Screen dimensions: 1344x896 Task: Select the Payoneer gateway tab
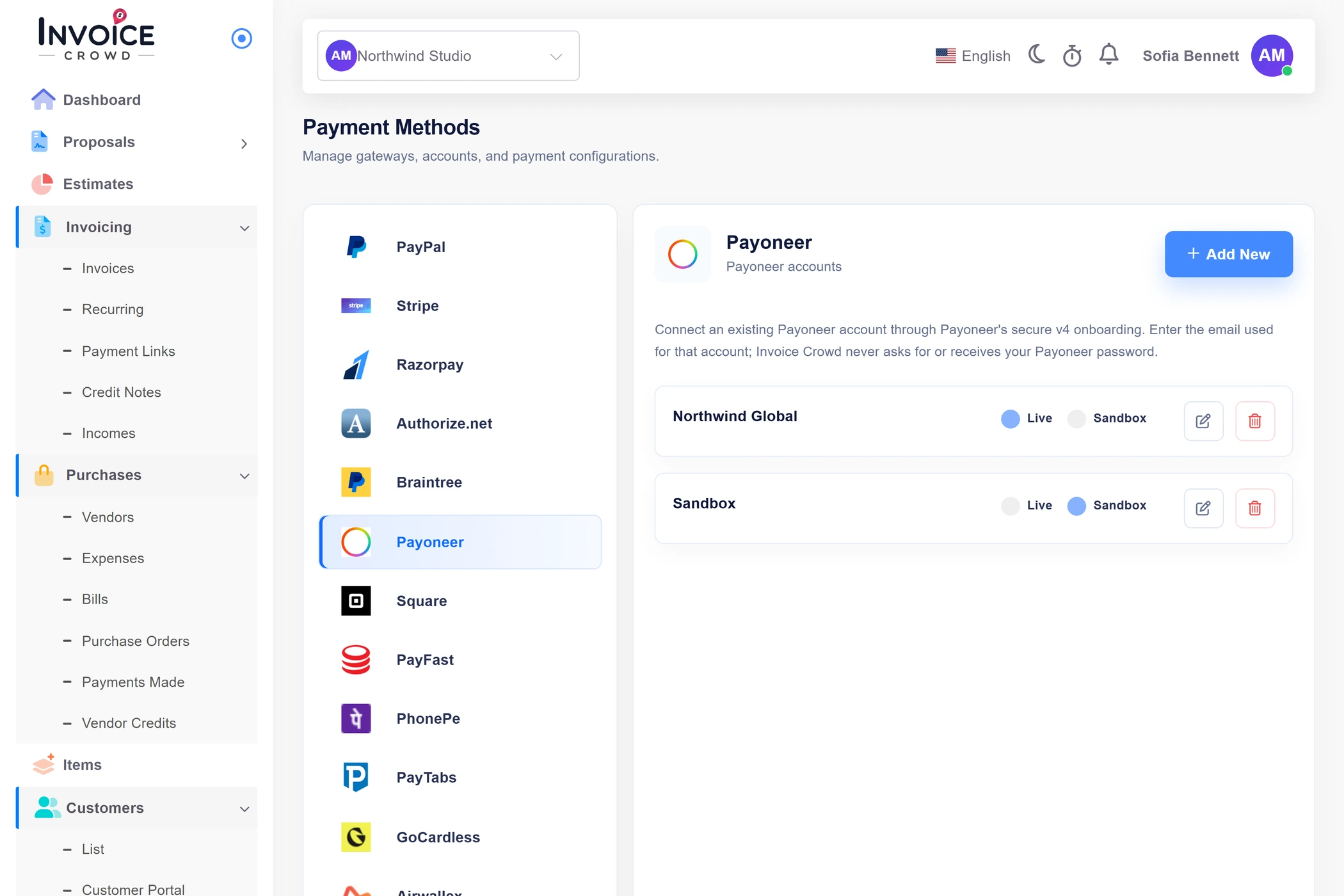pos(460,542)
